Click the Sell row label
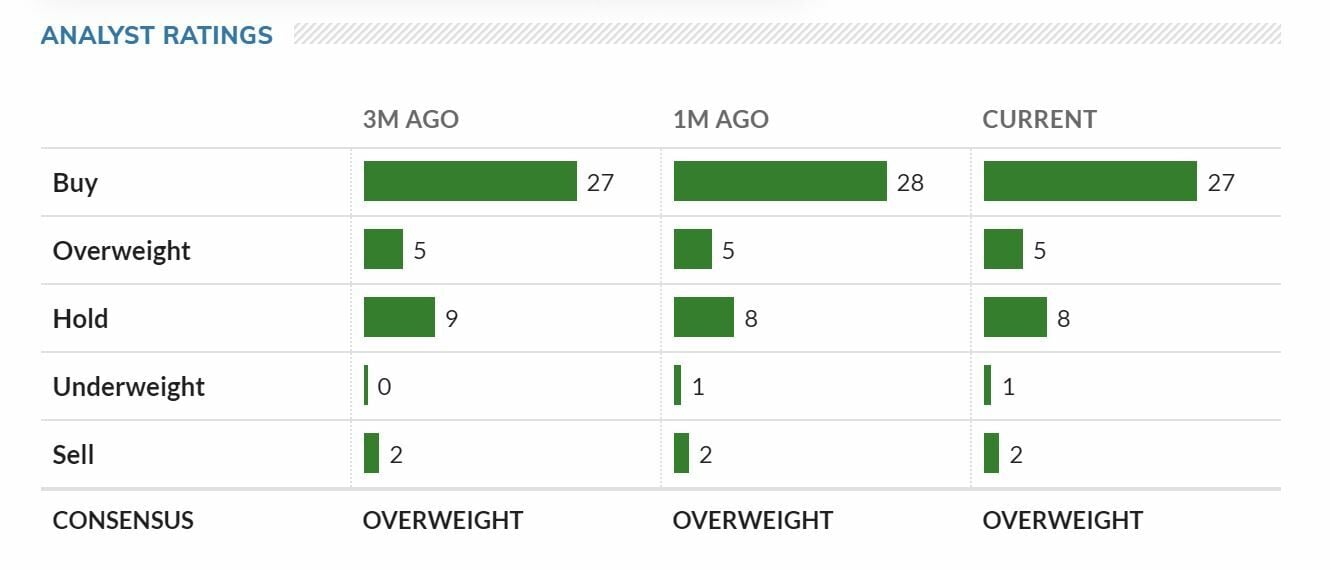This screenshot has width=1330, height=570. click(x=73, y=455)
